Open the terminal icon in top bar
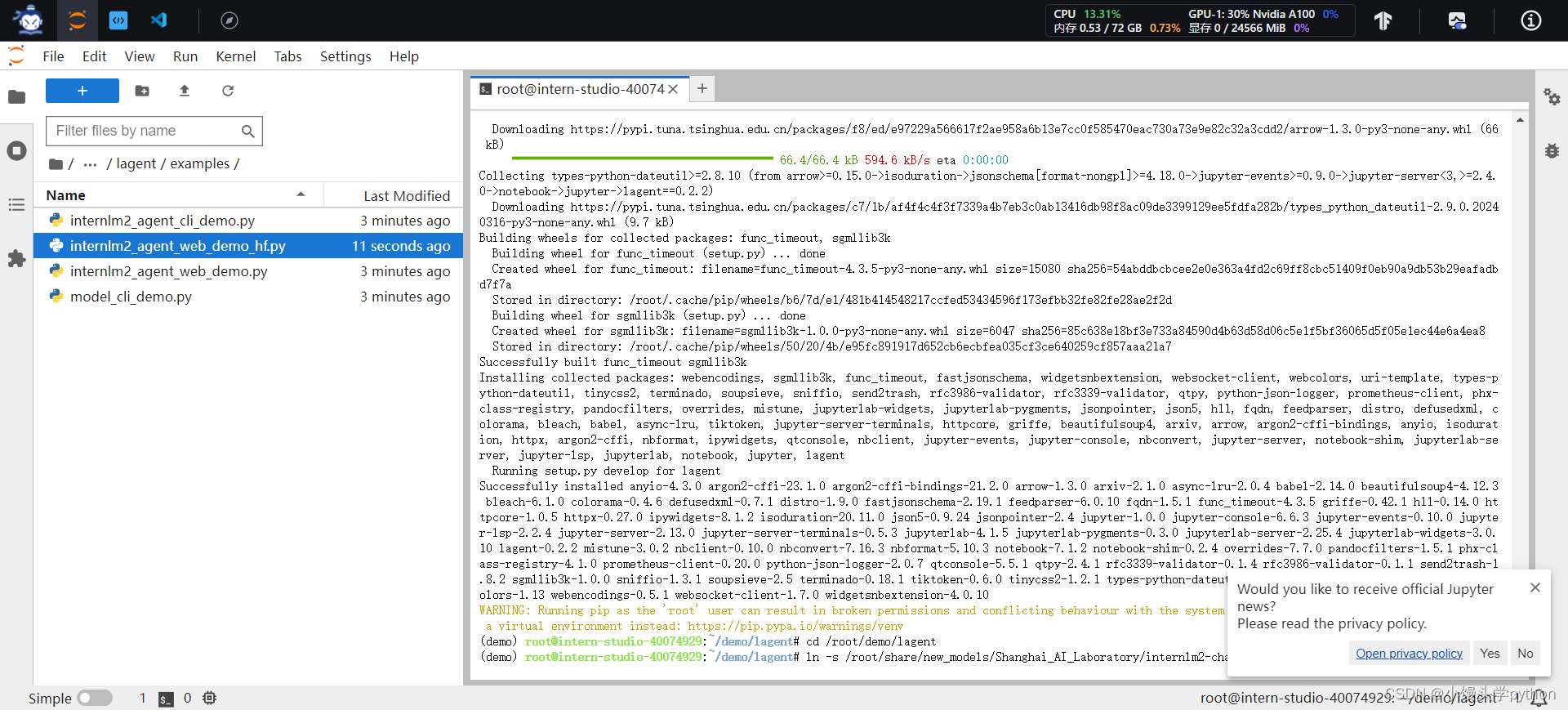This screenshot has height=710, width=1568. point(118,20)
